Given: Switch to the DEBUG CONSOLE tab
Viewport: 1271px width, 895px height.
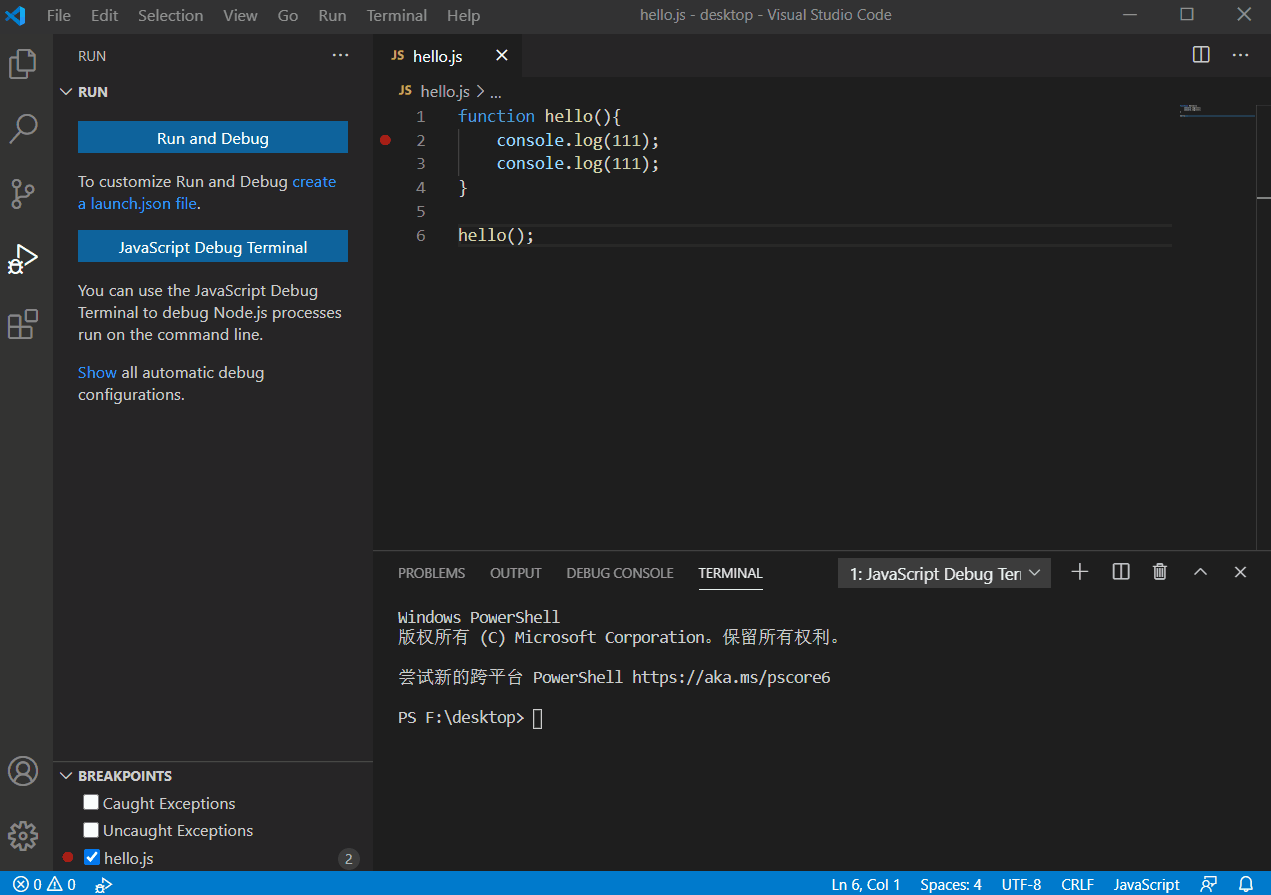Looking at the screenshot, I should [x=619, y=573].
